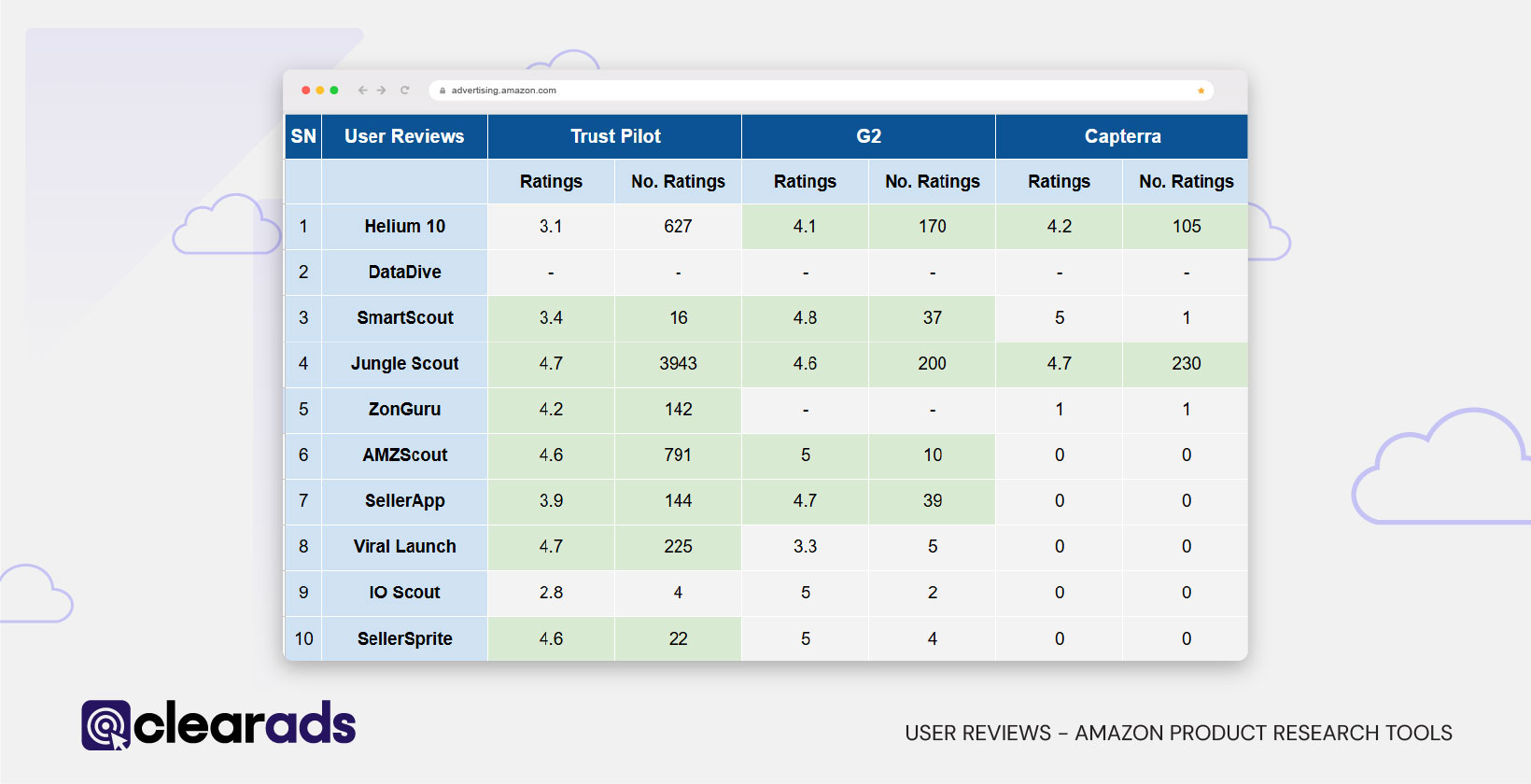Click AMZScout's Trust Pilot count 791
Screen dimensions: 1531x784
click(x=678, y=455)
